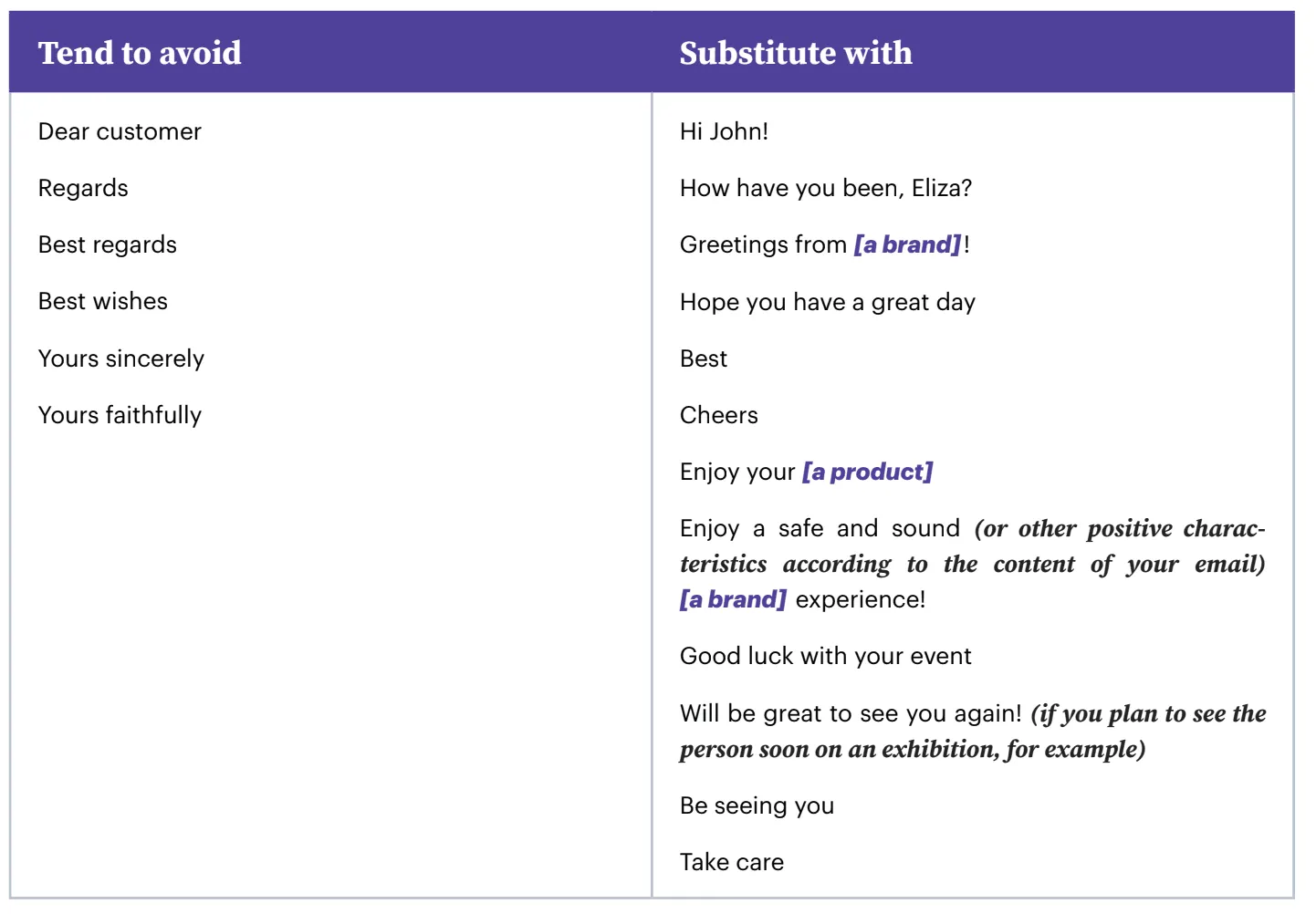This screenshot has width=1316, height=914.
Task: Select the "Best" substitute entry
Action: [704, 358]
